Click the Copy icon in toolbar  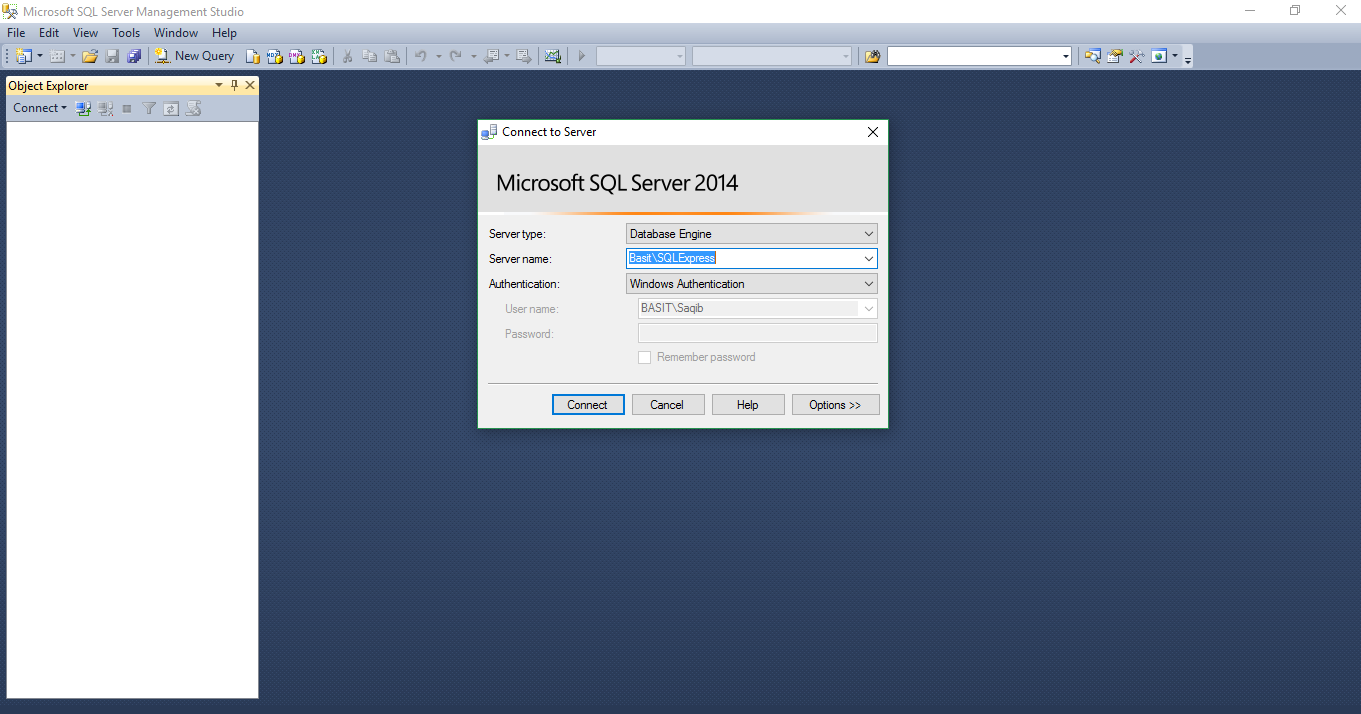(x=370, y=56)
